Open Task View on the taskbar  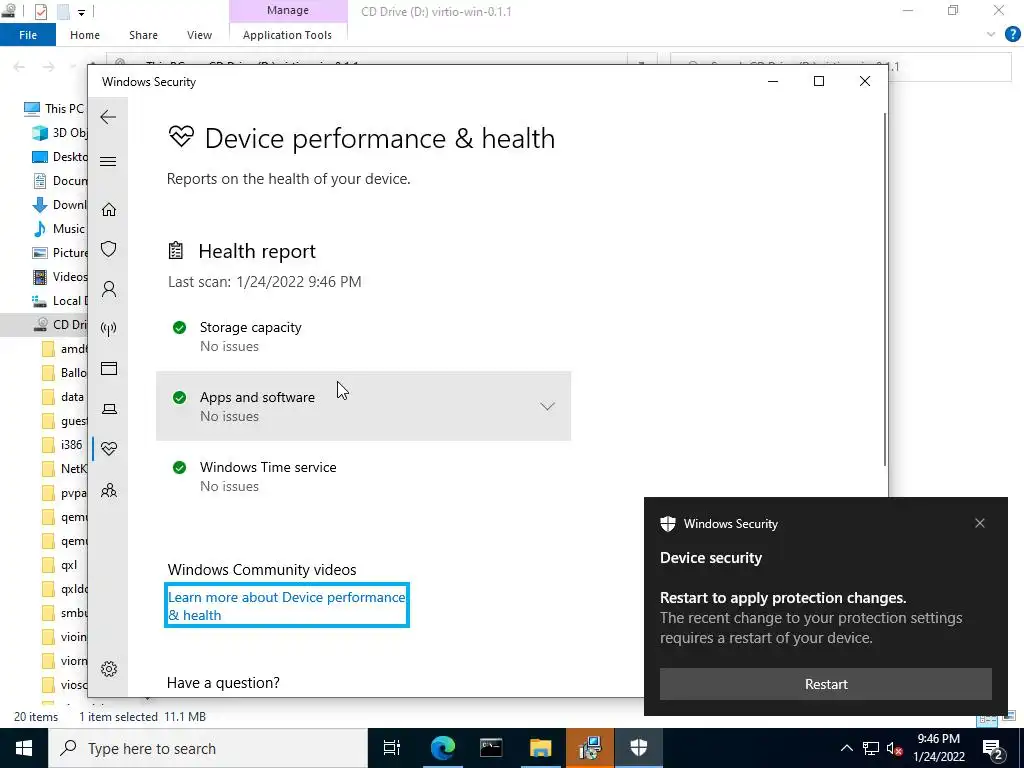(x=392, y=748)
